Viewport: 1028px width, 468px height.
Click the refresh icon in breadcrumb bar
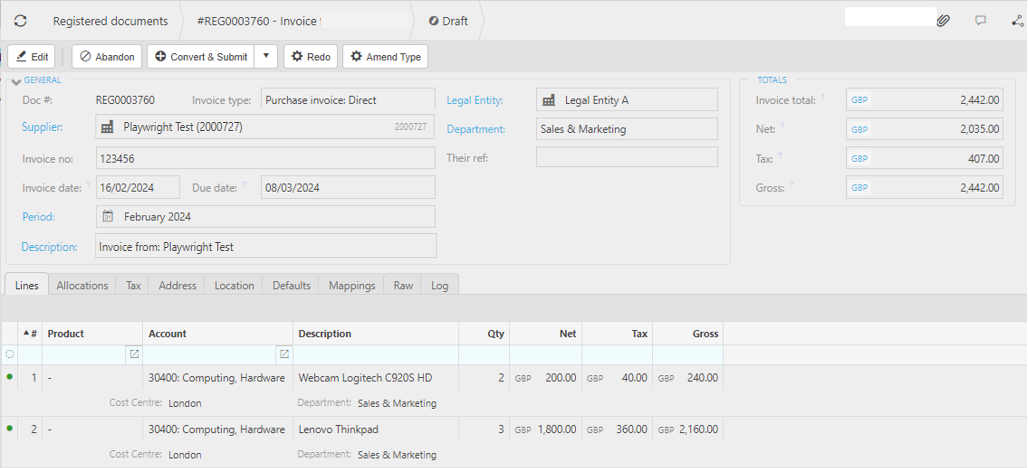point(20,20)
